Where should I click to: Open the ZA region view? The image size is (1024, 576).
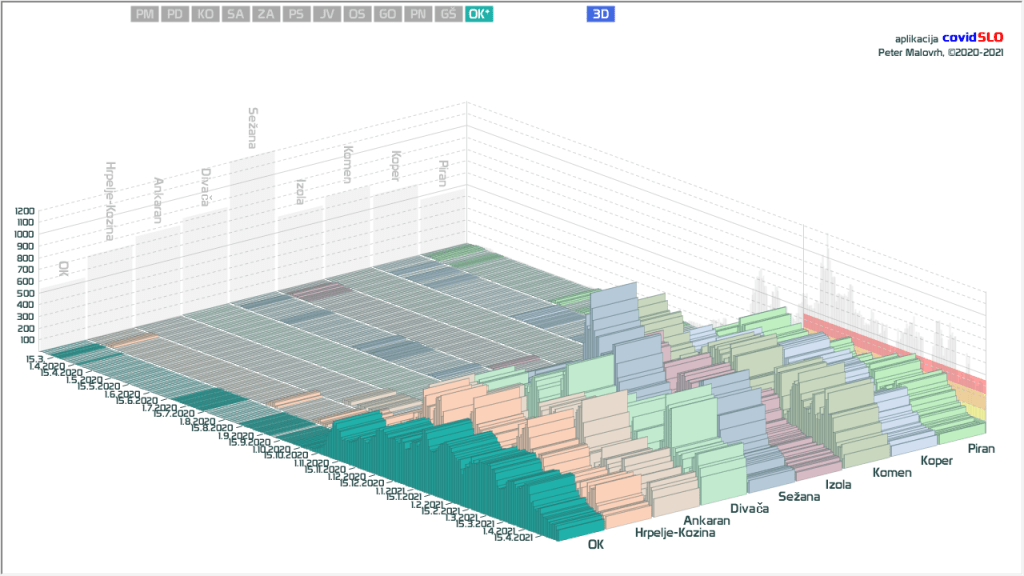point(265,14)
